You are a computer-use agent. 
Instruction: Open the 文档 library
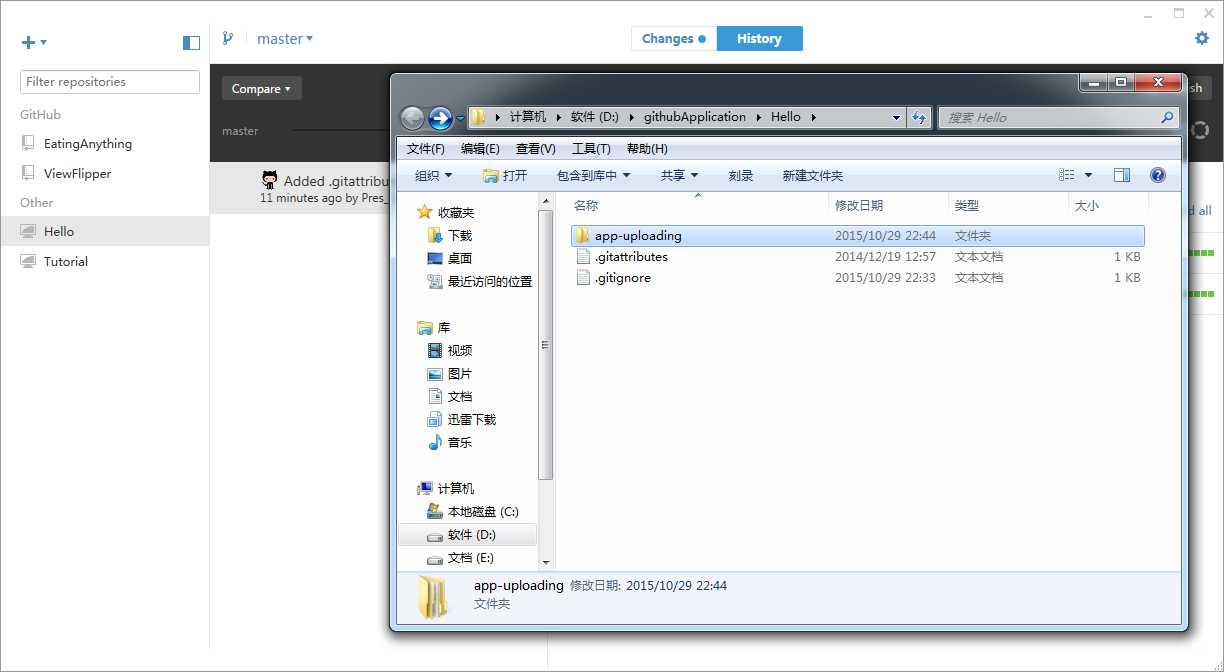(450, 396)
